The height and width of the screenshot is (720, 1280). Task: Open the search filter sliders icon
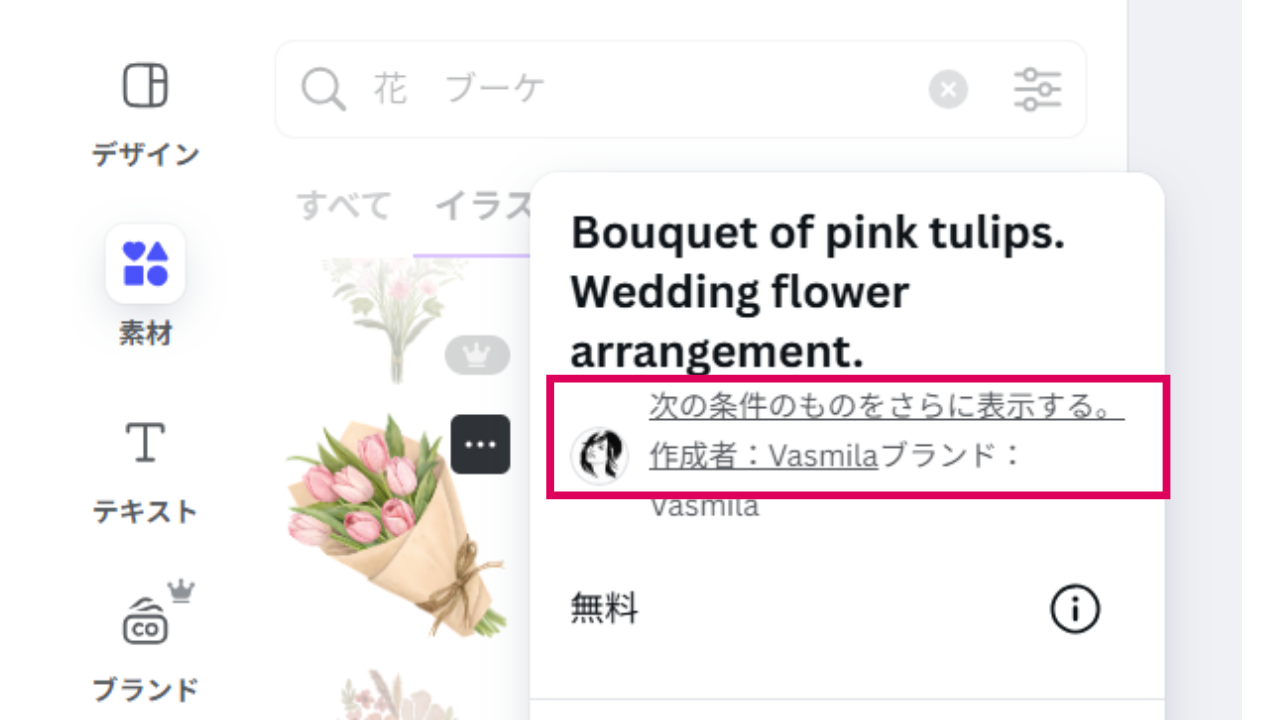pos(1037,90)
